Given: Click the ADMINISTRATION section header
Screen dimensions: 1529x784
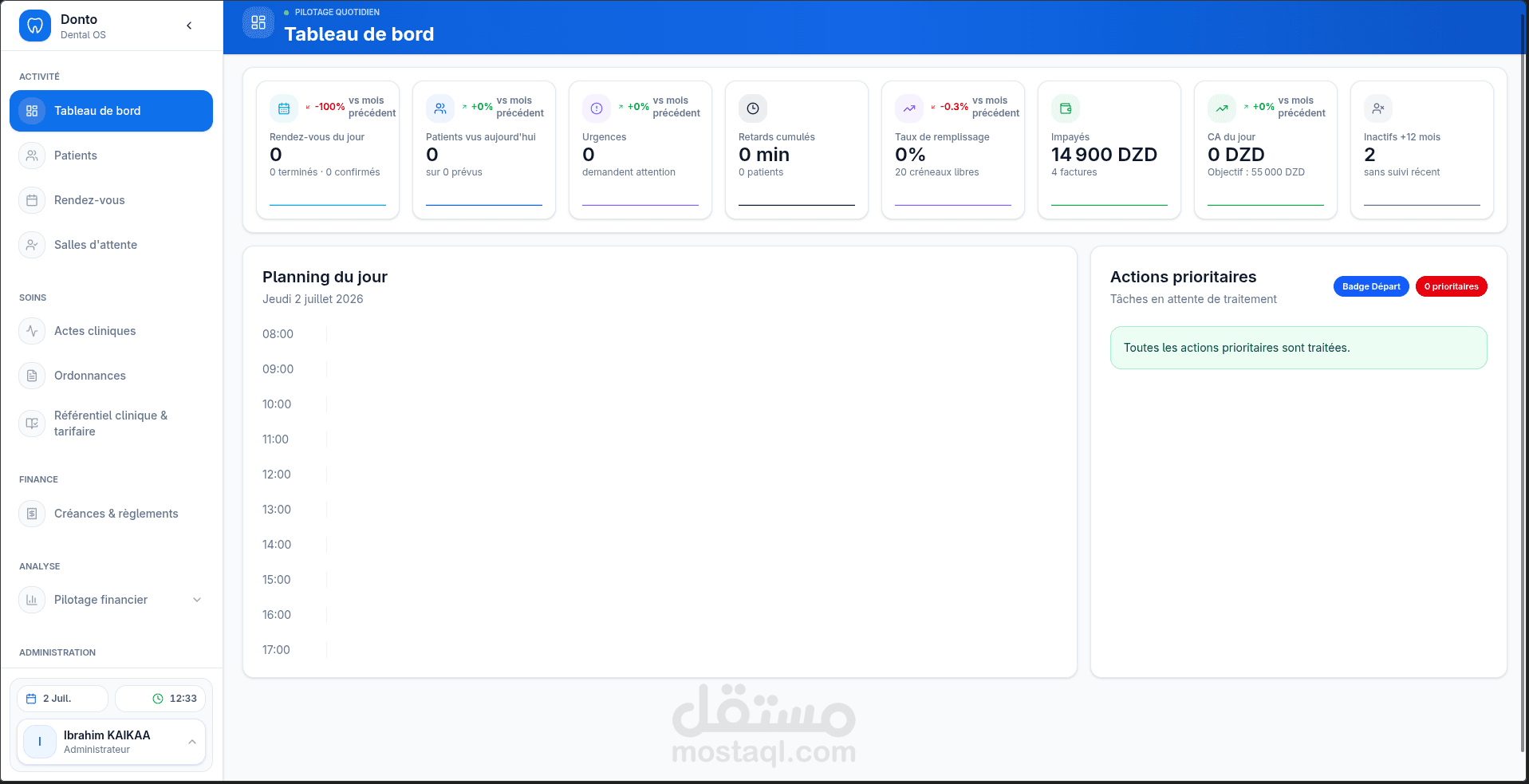Looking at the screenshot, I should point(57,652).
